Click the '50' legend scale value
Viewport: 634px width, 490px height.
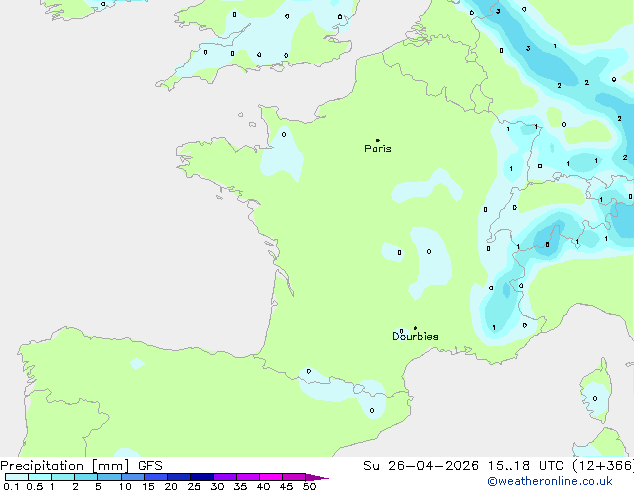[x=309, y=486]
